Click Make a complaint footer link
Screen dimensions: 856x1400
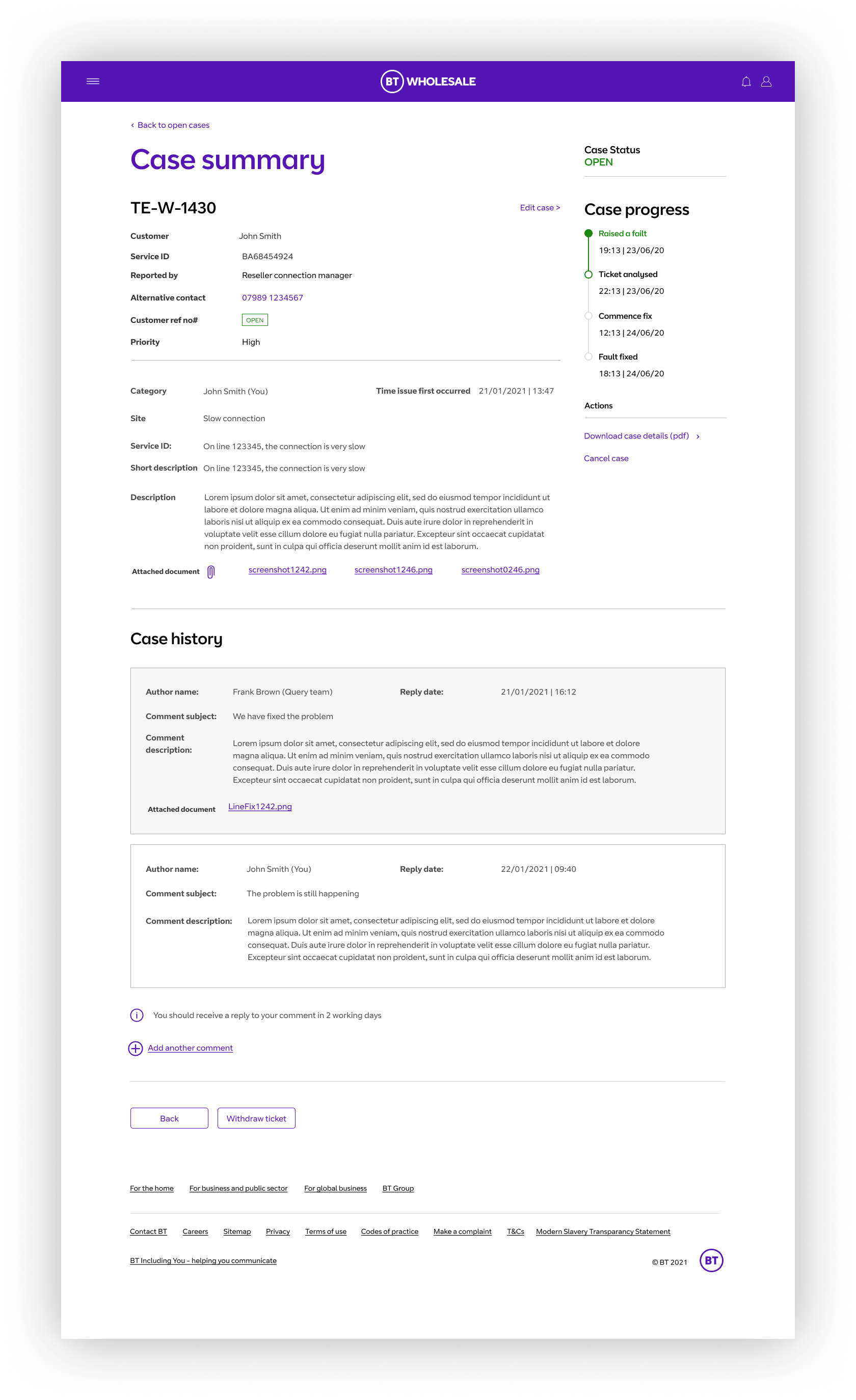462,1231
